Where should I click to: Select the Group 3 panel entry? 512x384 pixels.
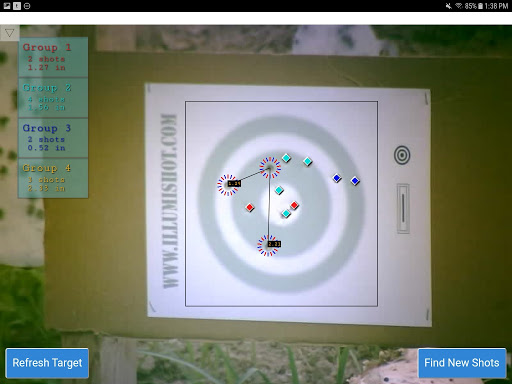point(53,138)
